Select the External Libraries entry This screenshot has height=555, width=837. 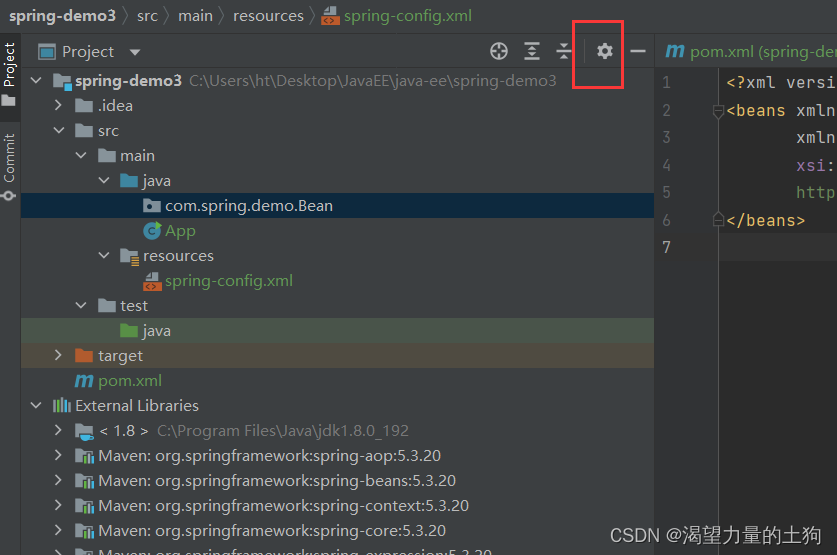[x=337, y=406]
